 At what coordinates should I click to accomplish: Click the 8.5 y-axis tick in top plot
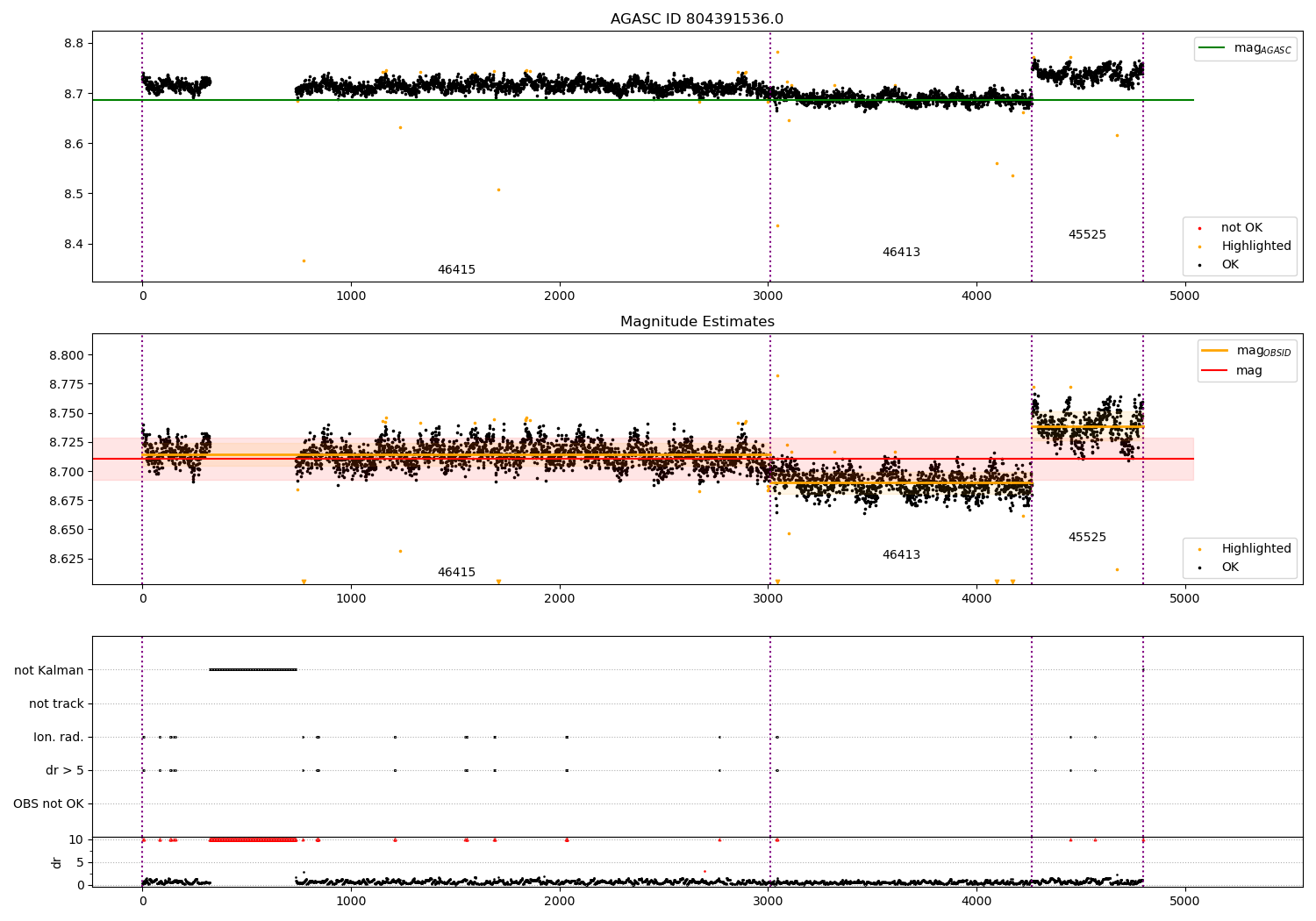[x=74, y=194]
